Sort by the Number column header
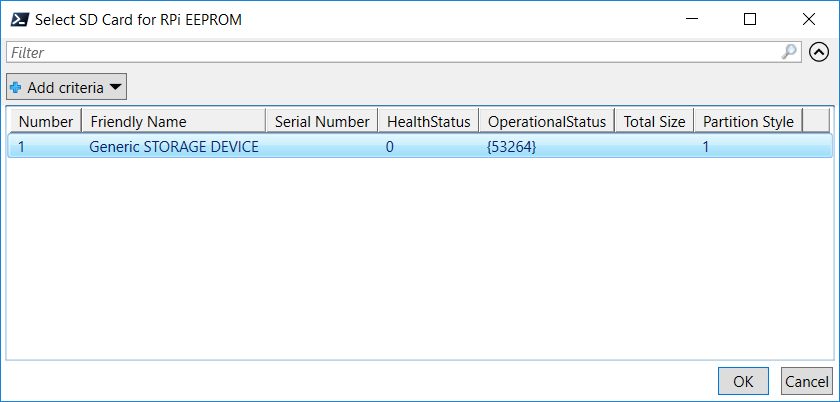The height and width of the screenshot is (402, 840). pos(45,122)
